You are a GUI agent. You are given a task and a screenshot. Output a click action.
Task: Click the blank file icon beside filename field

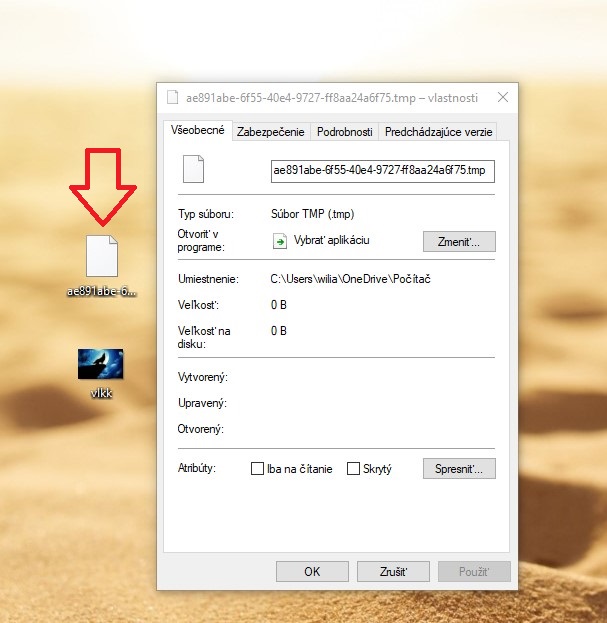click(193, 169)
